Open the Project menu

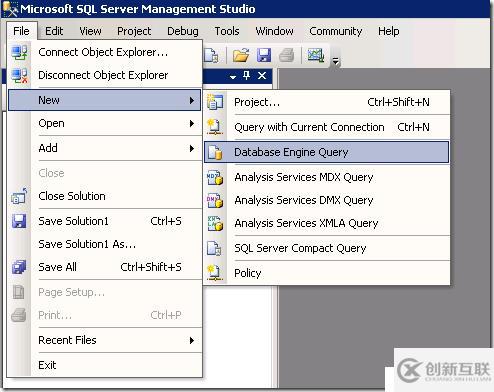(x=134, y=31)
